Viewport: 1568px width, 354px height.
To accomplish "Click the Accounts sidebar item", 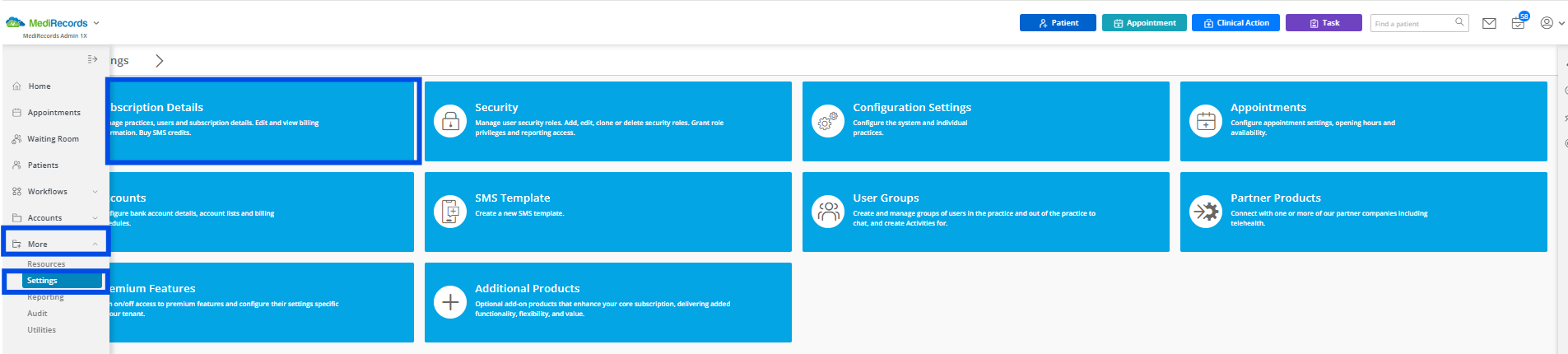I will pyautogui.click(x=54, y=217).
